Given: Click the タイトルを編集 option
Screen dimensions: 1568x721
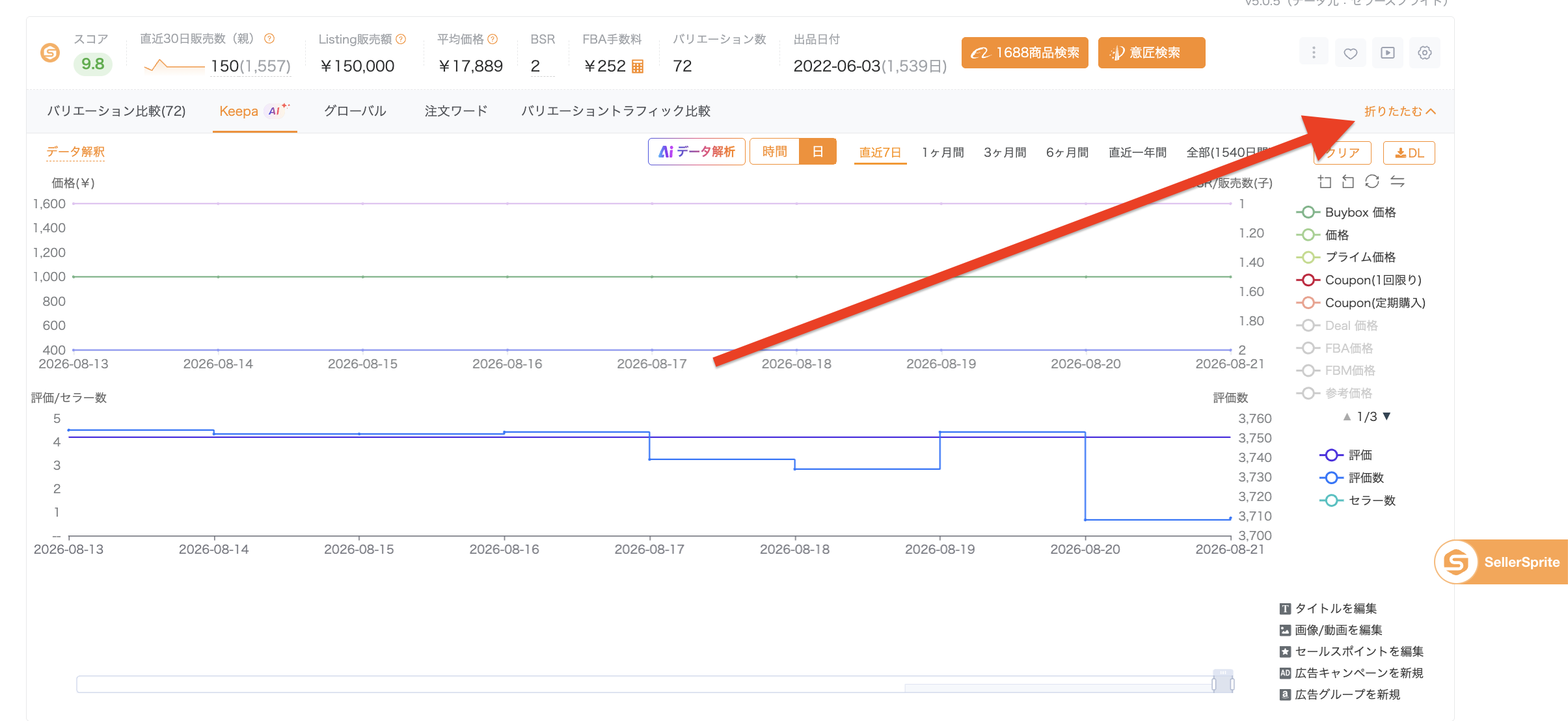Looking at the screenshot, I should click(x=1328, y=608).
